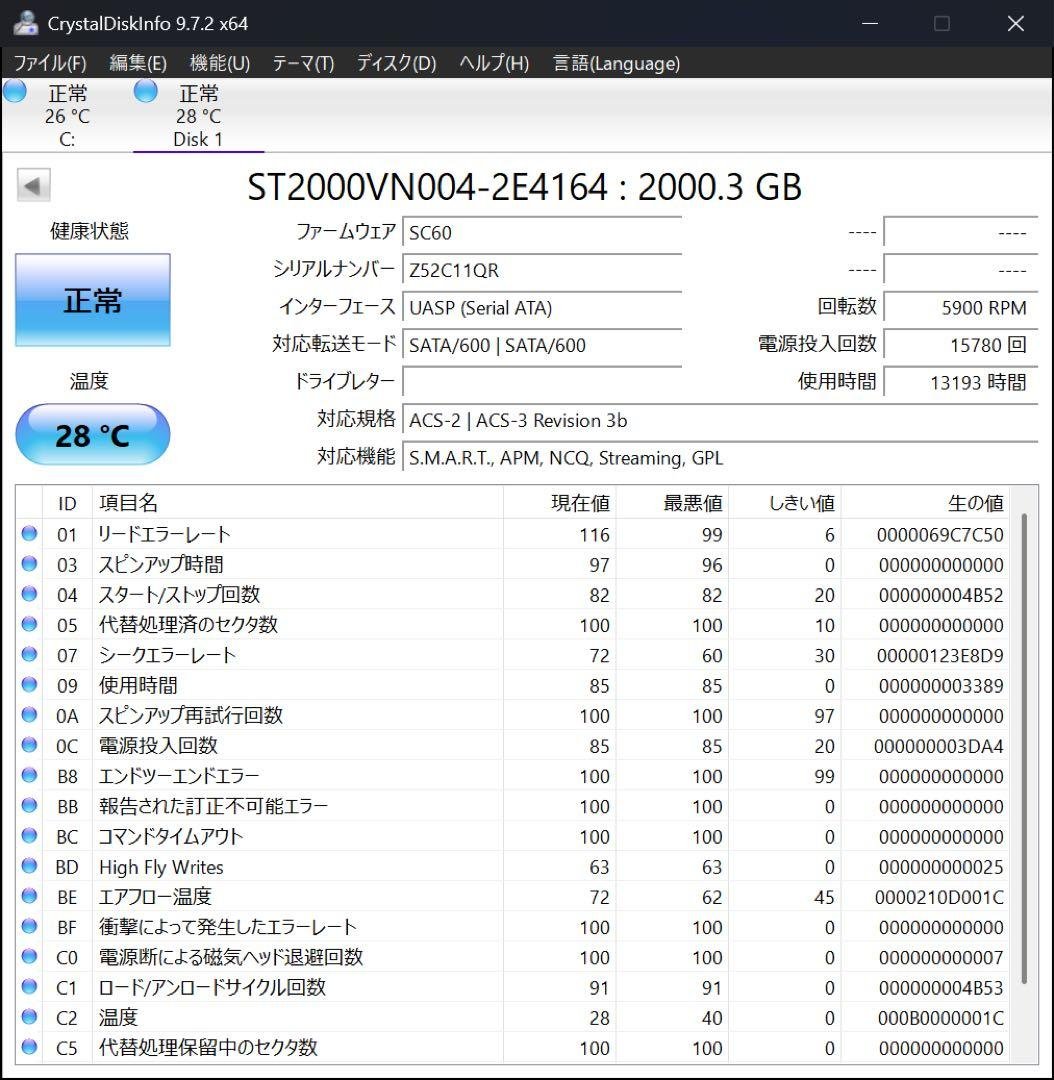Click the blue status orb for Disk 1
This screenshot has height=1080, width=1054.
coord(145,92)
